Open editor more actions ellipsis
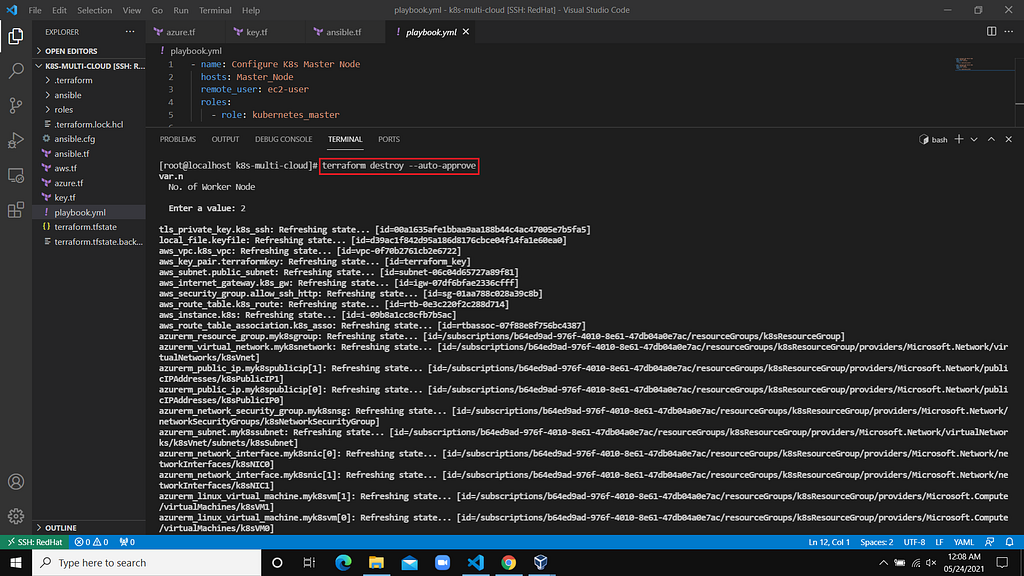Viewport: 1024px width, 576px height. (1009, 31)
